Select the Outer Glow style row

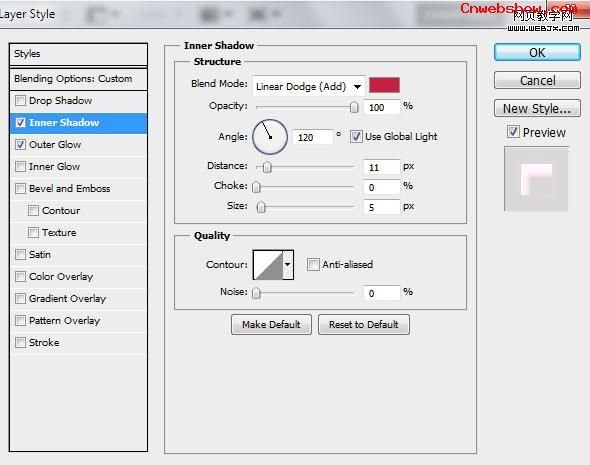click(78, 144)
